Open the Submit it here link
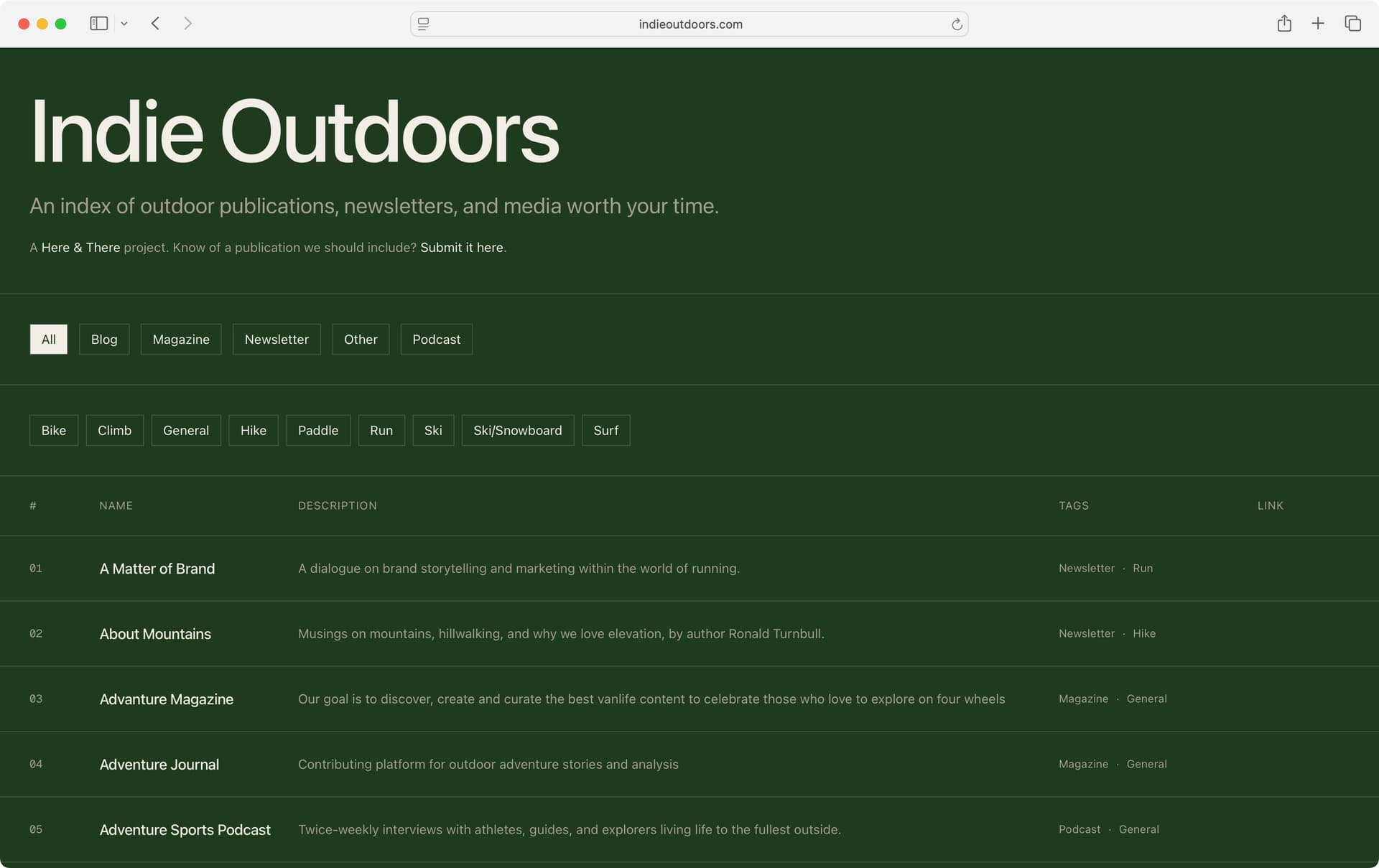This screenshot has width=1379, height=868. (x=461, y=247)
